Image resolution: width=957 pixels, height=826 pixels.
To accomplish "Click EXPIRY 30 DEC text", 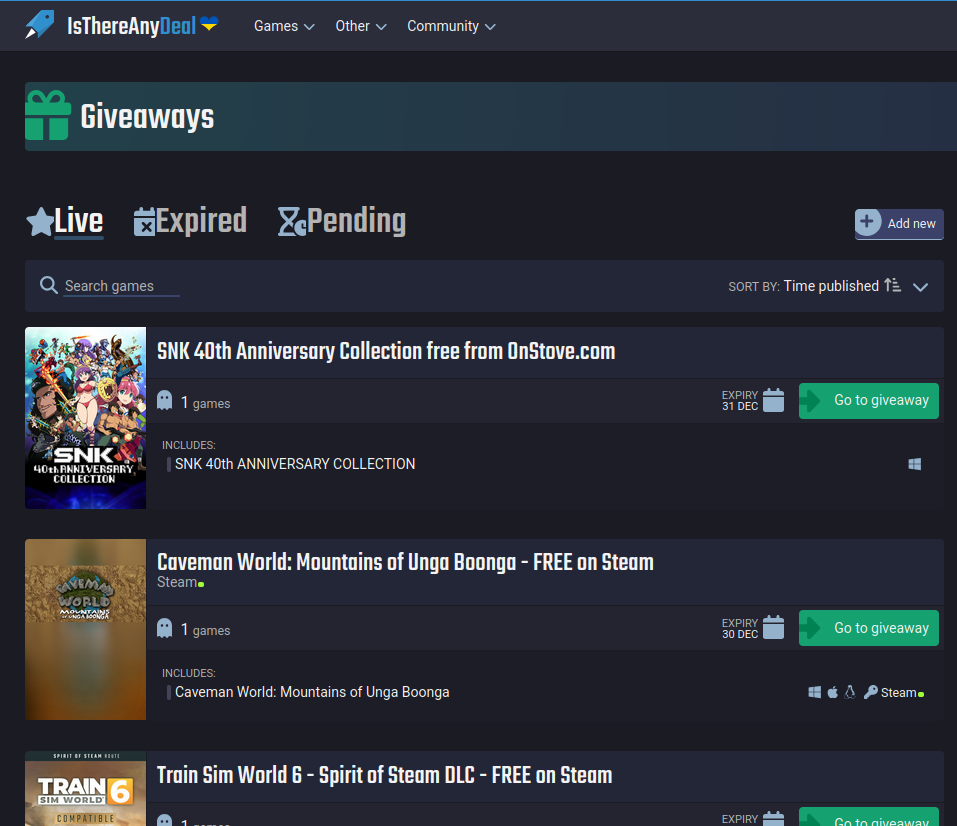I will tap(740, 628).
